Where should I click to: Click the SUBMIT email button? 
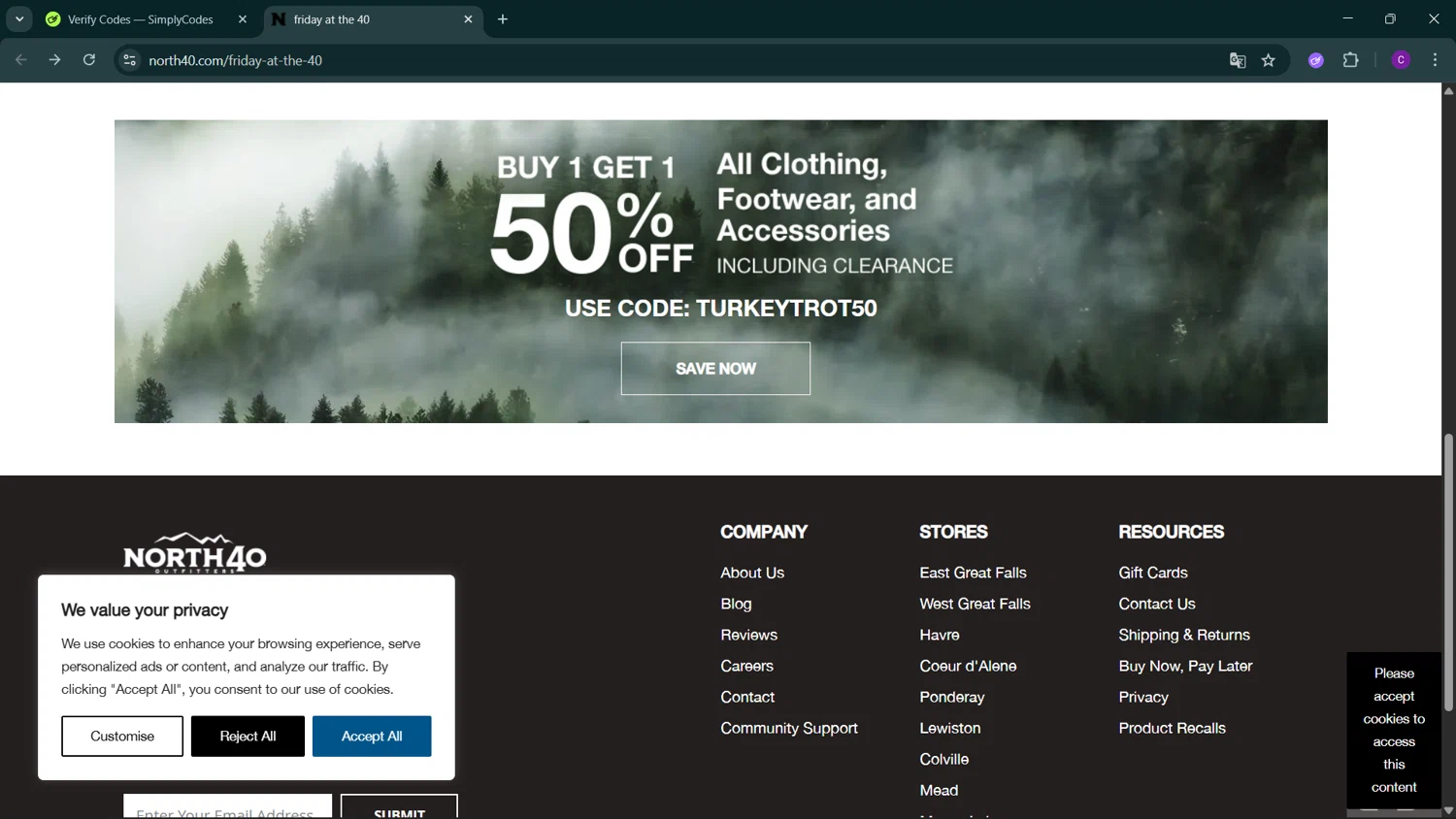click(399, 807)
